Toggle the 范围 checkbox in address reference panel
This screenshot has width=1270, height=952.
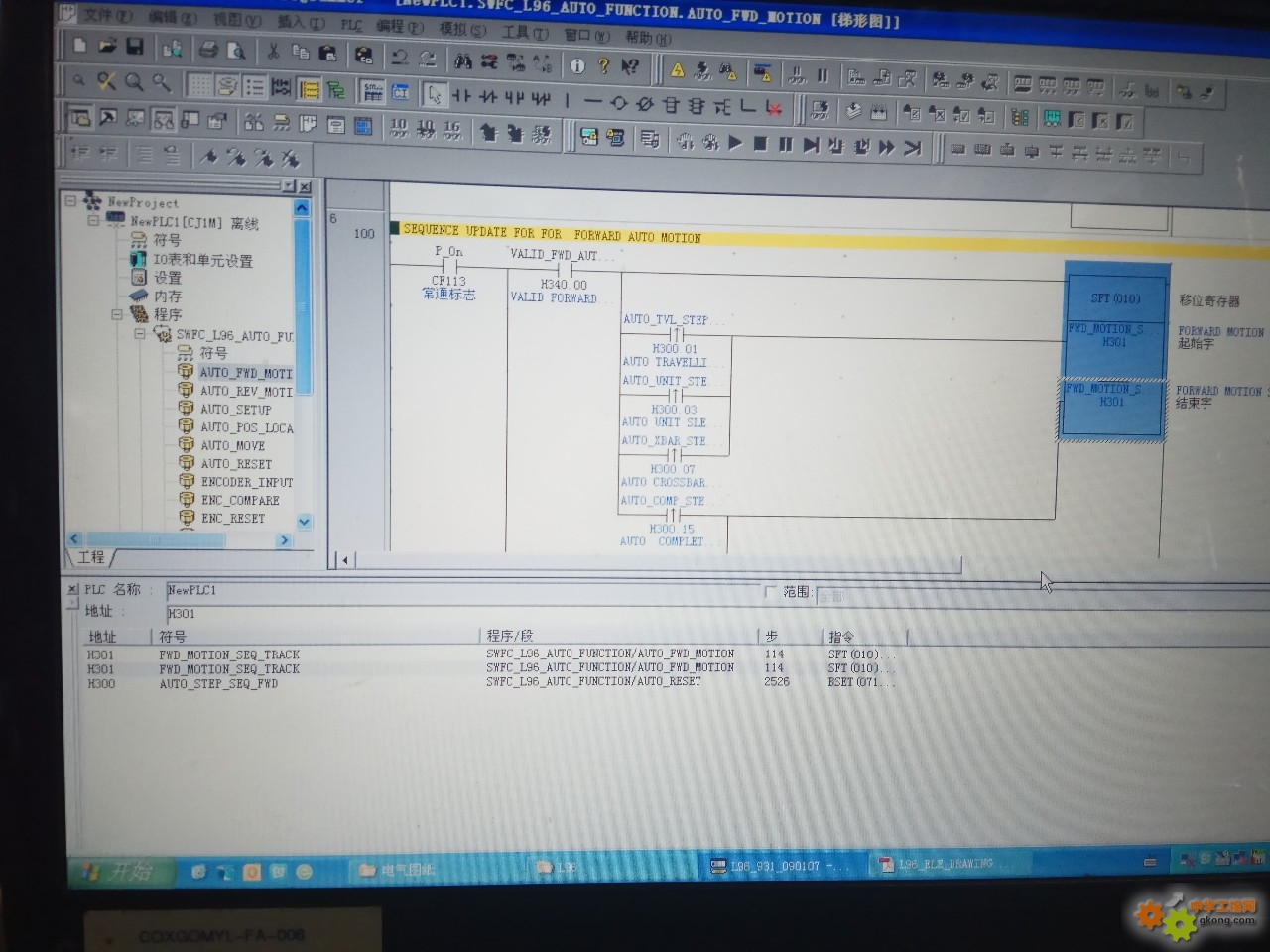point(770,592)
